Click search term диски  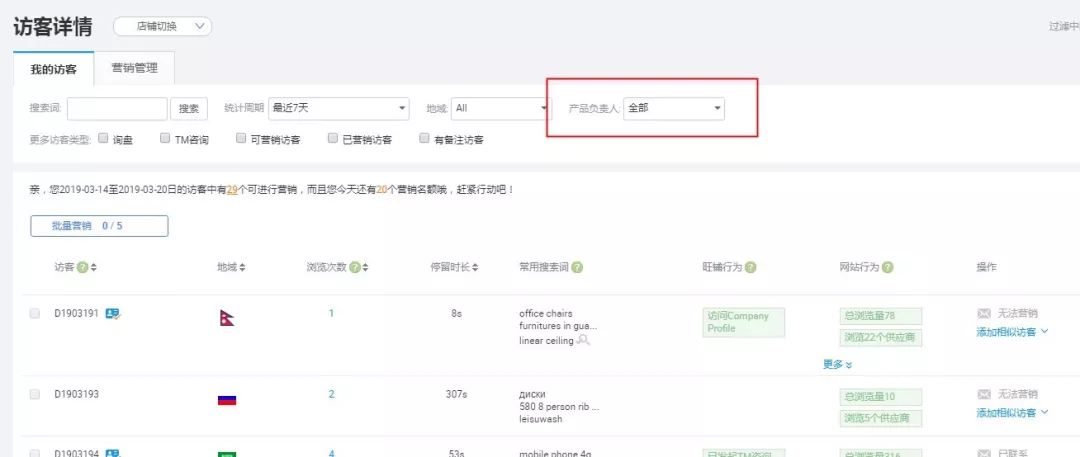[x=532, y=394]
